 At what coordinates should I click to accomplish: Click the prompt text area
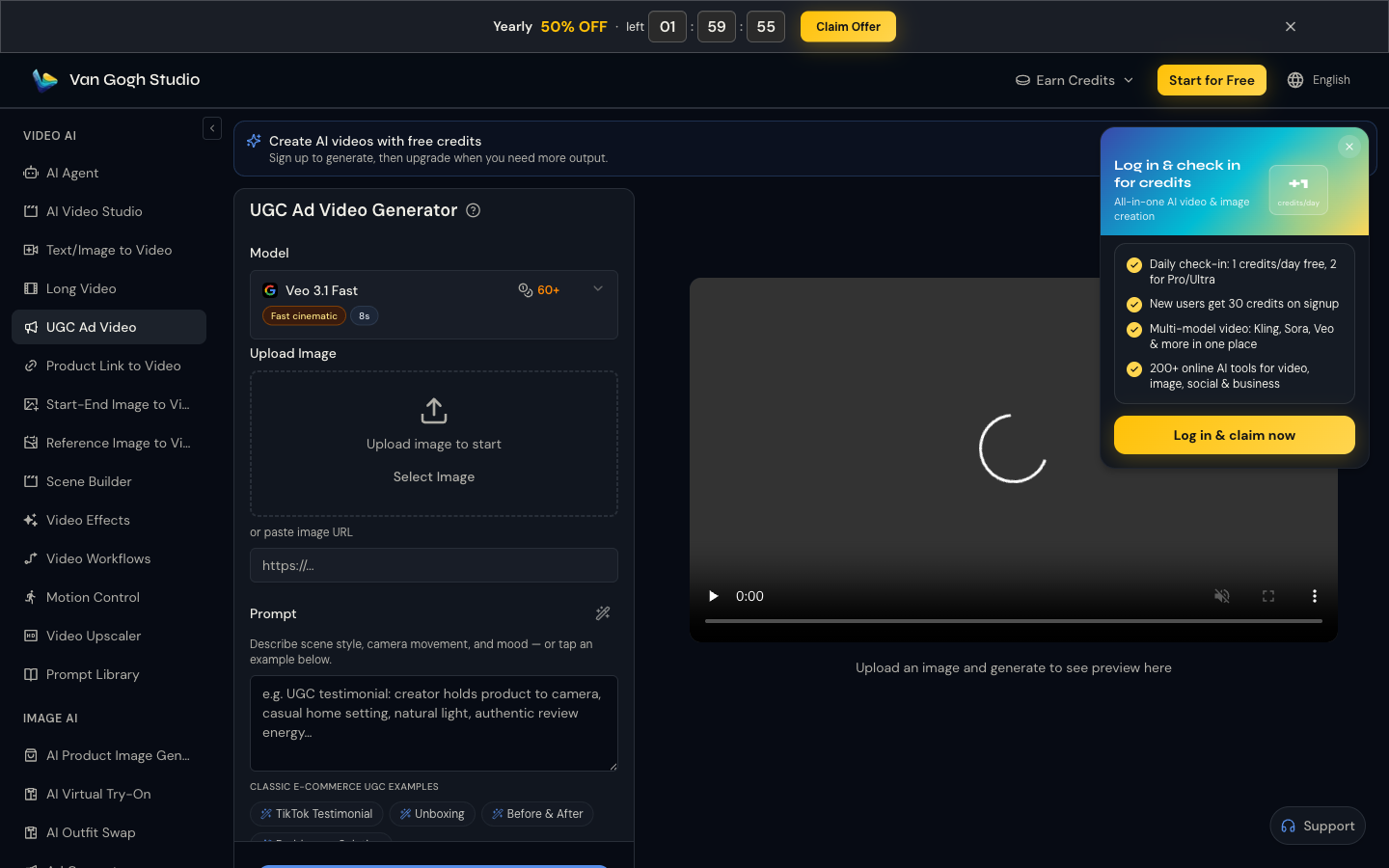pos(434,723)
